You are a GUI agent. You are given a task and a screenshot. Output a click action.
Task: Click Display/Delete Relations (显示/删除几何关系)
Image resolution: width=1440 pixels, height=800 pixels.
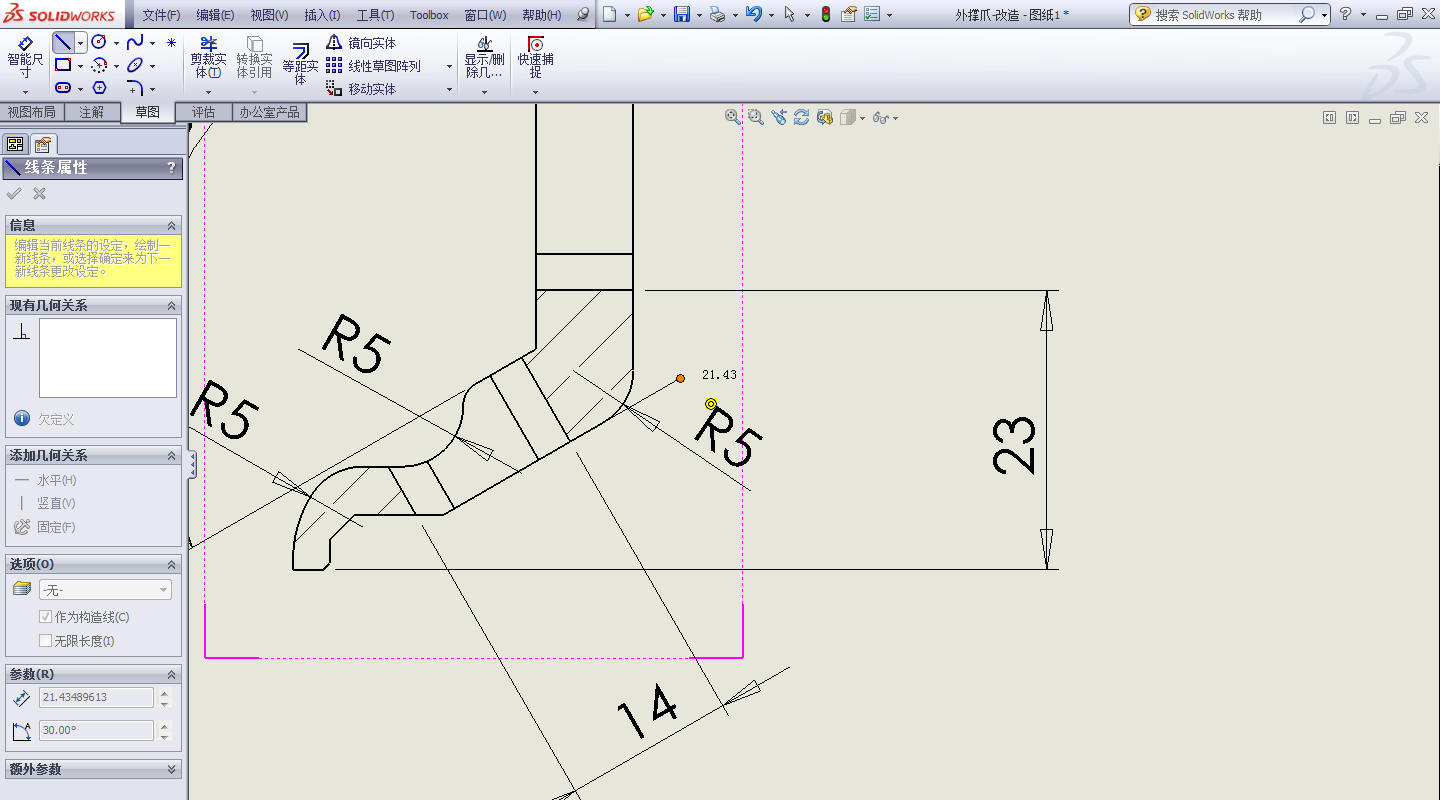[484, 58]
